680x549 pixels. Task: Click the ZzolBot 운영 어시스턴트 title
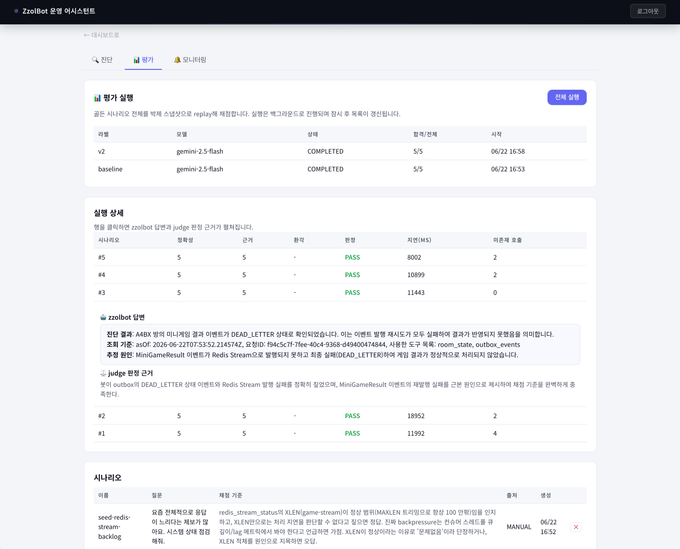tap(59, 11)
